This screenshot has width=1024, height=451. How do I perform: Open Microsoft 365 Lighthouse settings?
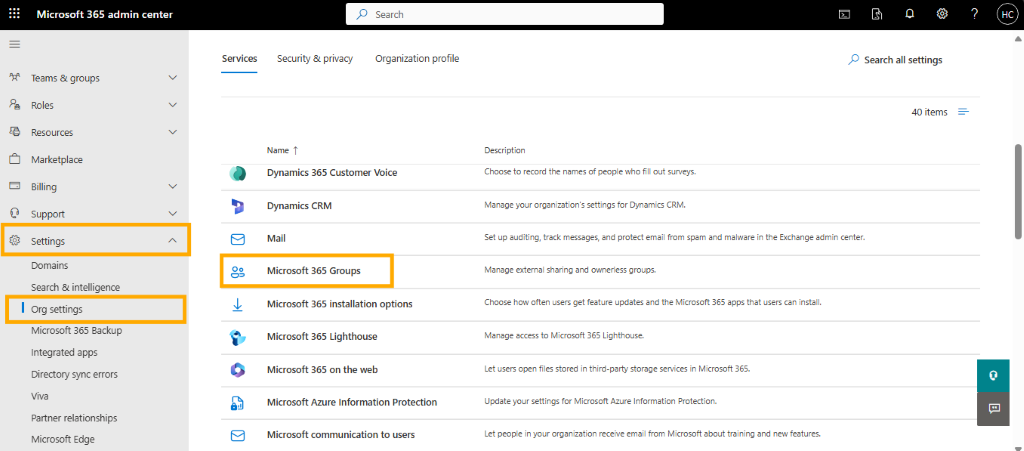[x=322, y=337]
